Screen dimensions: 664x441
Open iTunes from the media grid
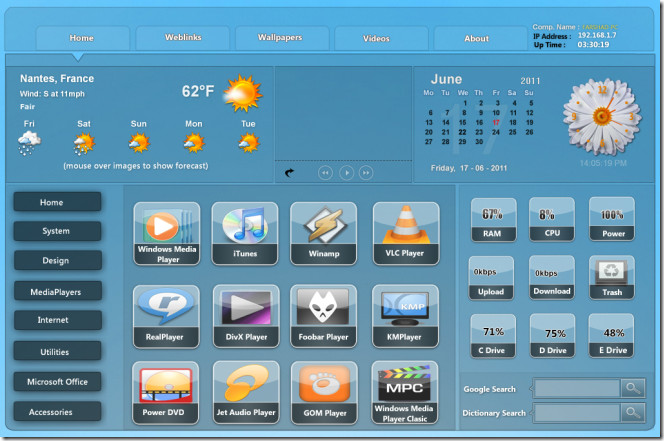(245, 234)
